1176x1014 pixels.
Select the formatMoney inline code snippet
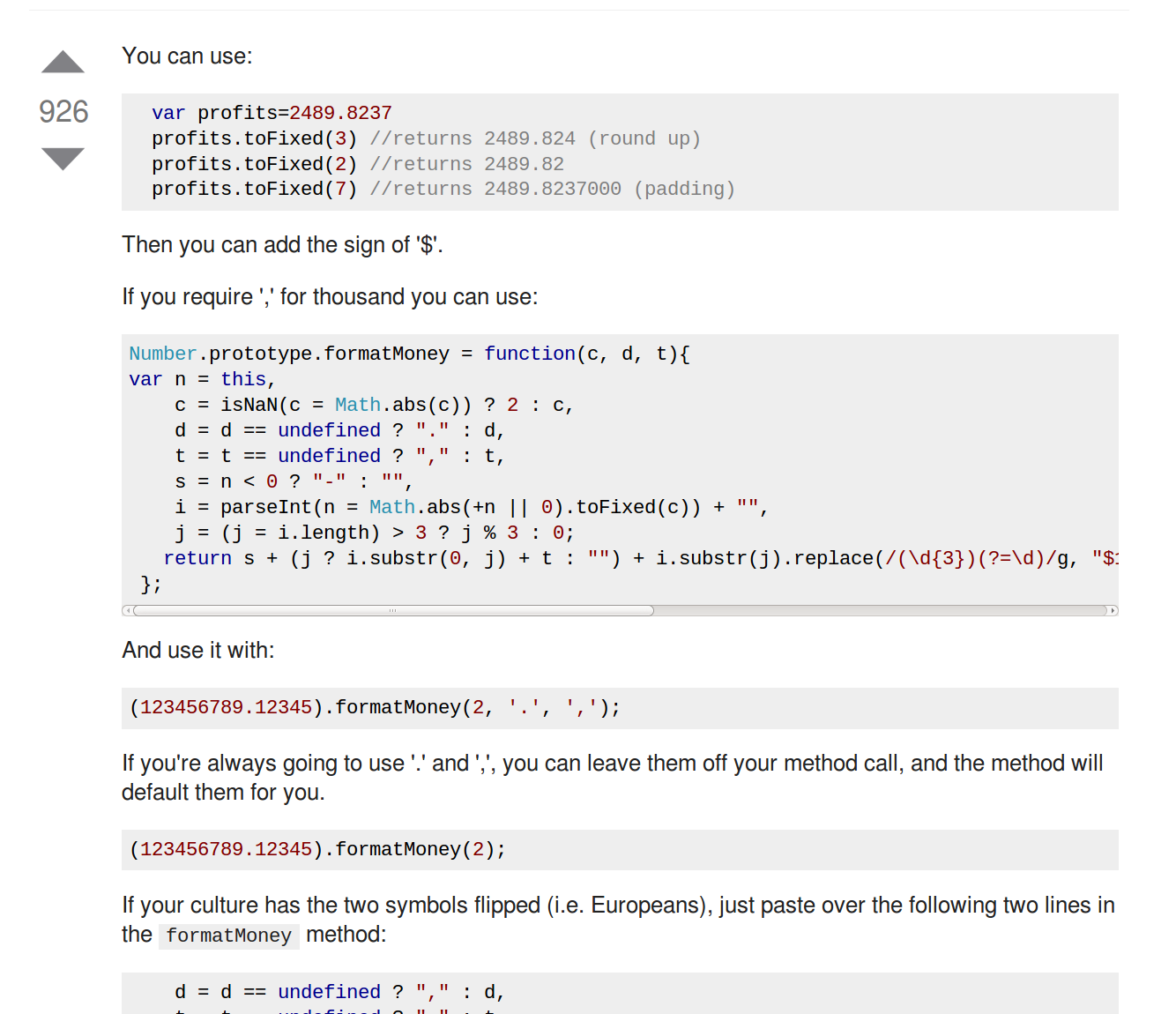pyautogui.click(x=228, y=935)
